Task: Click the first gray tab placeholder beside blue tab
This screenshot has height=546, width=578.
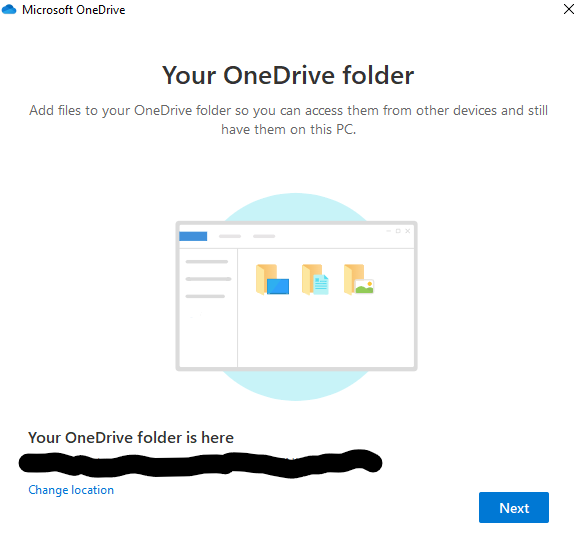Action: [230, 236]
